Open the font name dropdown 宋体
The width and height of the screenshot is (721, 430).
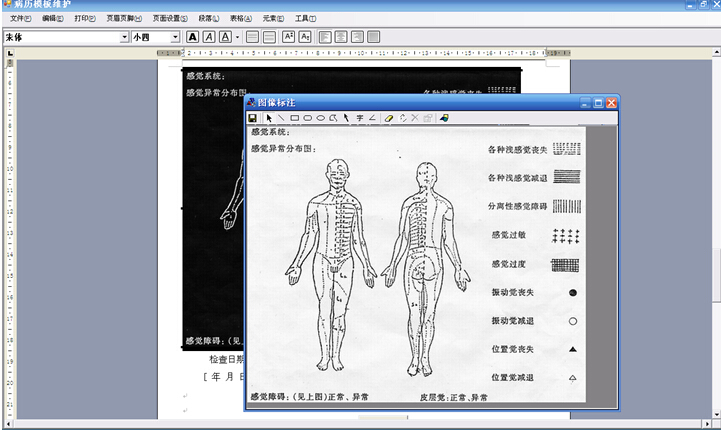124,37
